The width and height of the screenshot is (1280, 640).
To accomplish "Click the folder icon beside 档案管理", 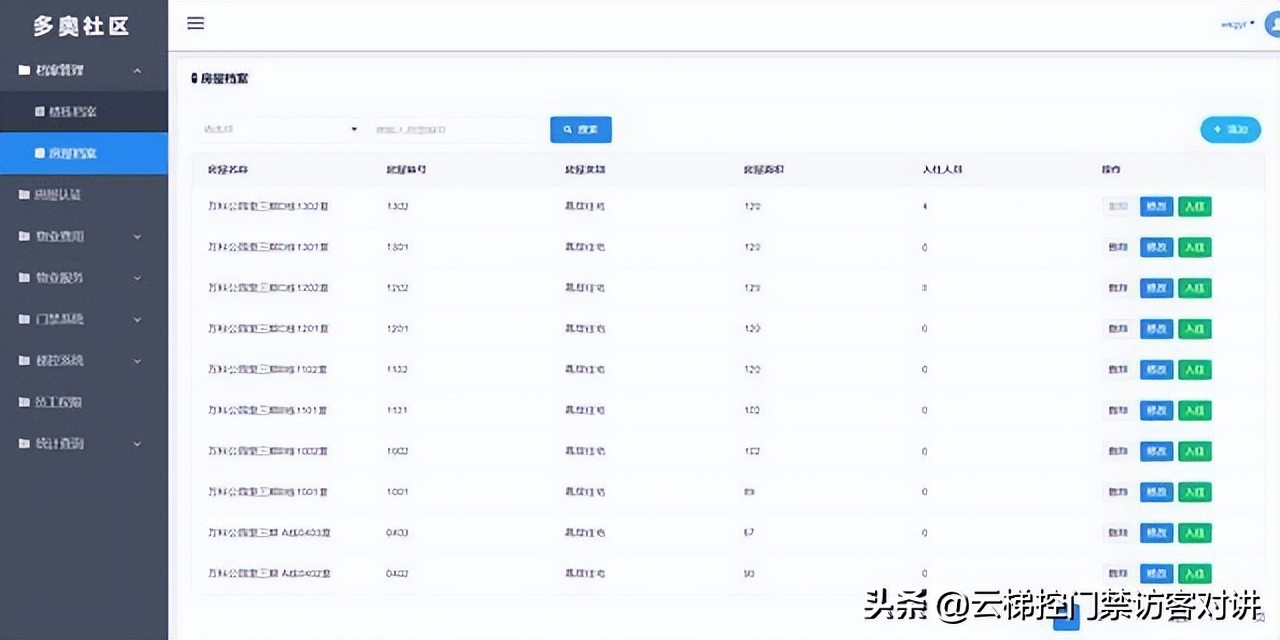I will [x=23, y=70].
